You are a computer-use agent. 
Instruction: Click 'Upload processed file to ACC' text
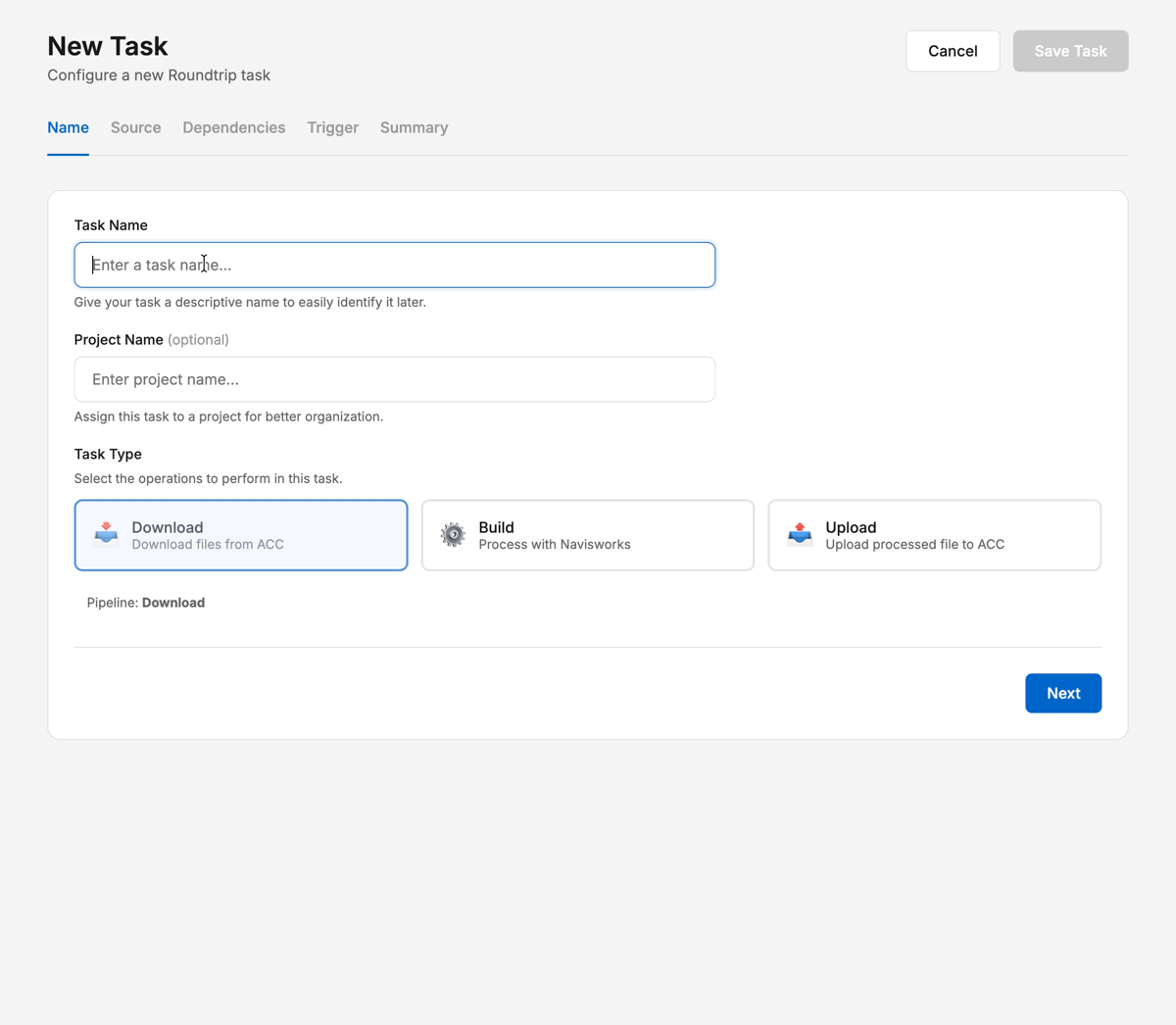(x=914, y=545)
